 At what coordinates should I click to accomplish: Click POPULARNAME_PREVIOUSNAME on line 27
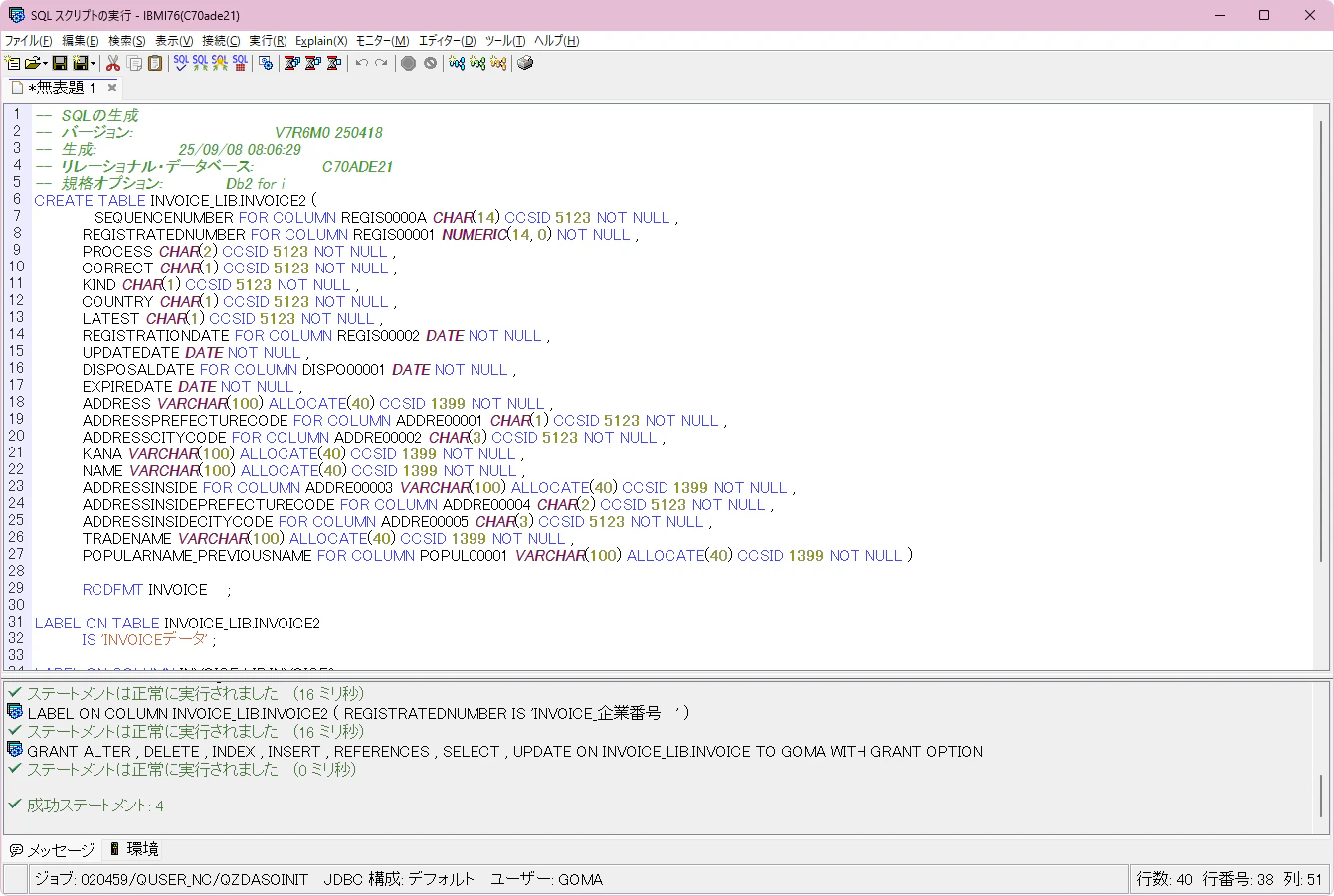(x=197, y=555)
